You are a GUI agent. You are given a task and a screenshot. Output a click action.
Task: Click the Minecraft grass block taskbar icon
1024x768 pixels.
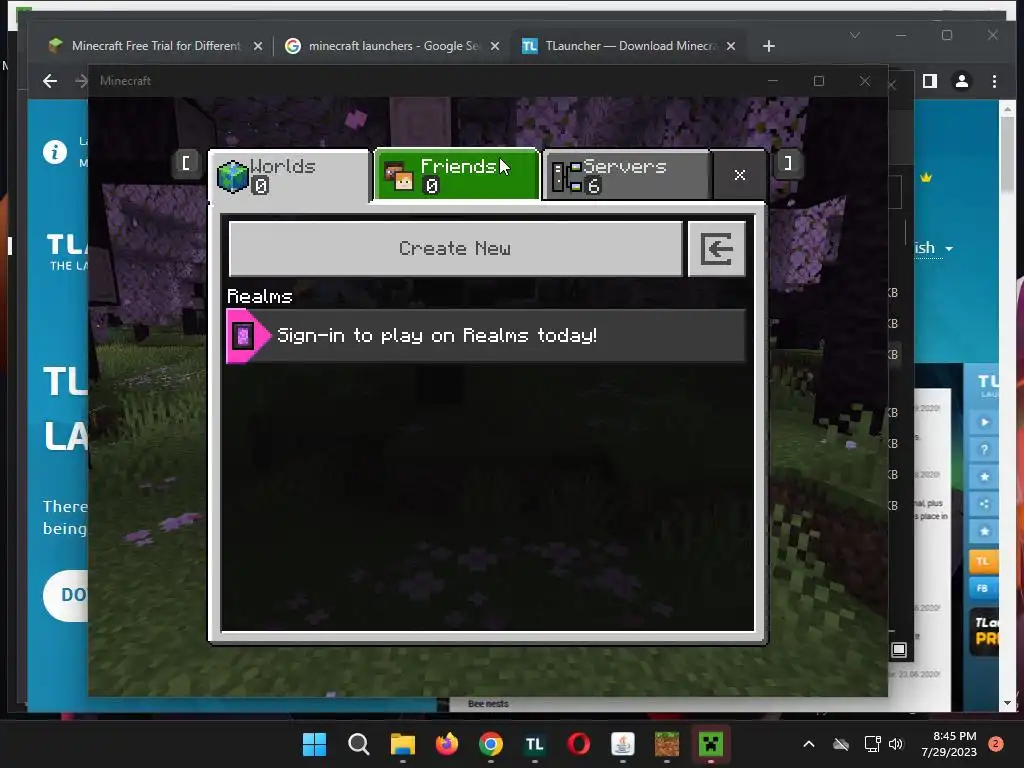(x=667, y=744)
